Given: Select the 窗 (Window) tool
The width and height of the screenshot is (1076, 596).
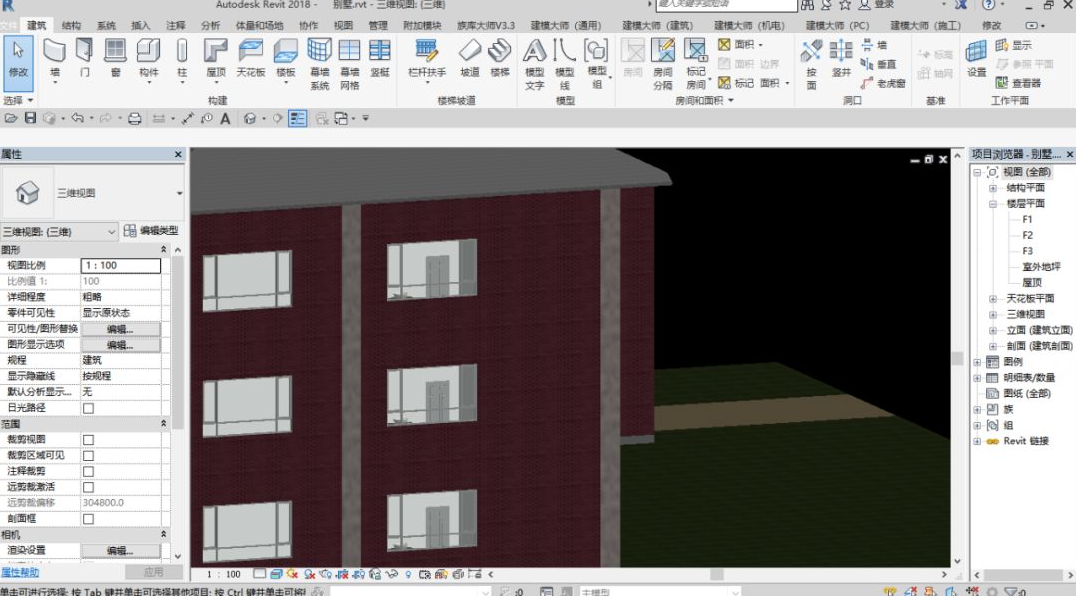Looking at the screenshot, I should point(115,58).
